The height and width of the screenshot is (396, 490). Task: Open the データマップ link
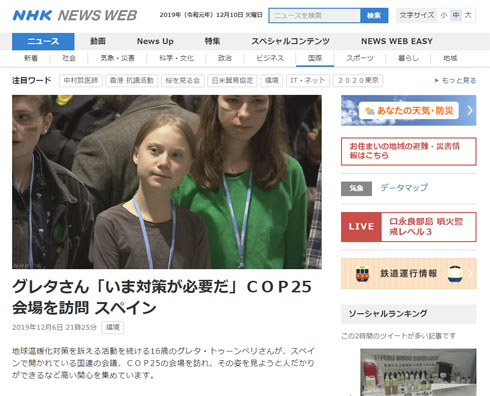(x=404, y=188)
